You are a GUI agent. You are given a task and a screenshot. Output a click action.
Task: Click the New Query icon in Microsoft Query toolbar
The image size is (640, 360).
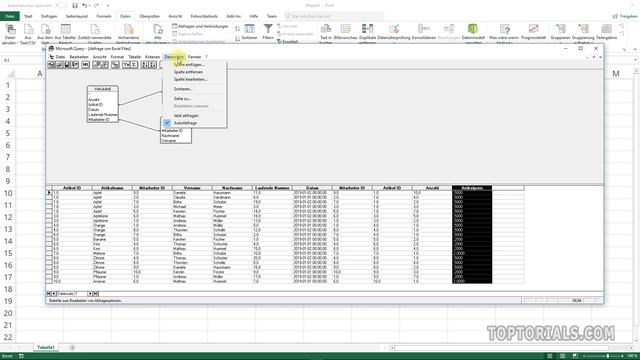click(51, 65)
